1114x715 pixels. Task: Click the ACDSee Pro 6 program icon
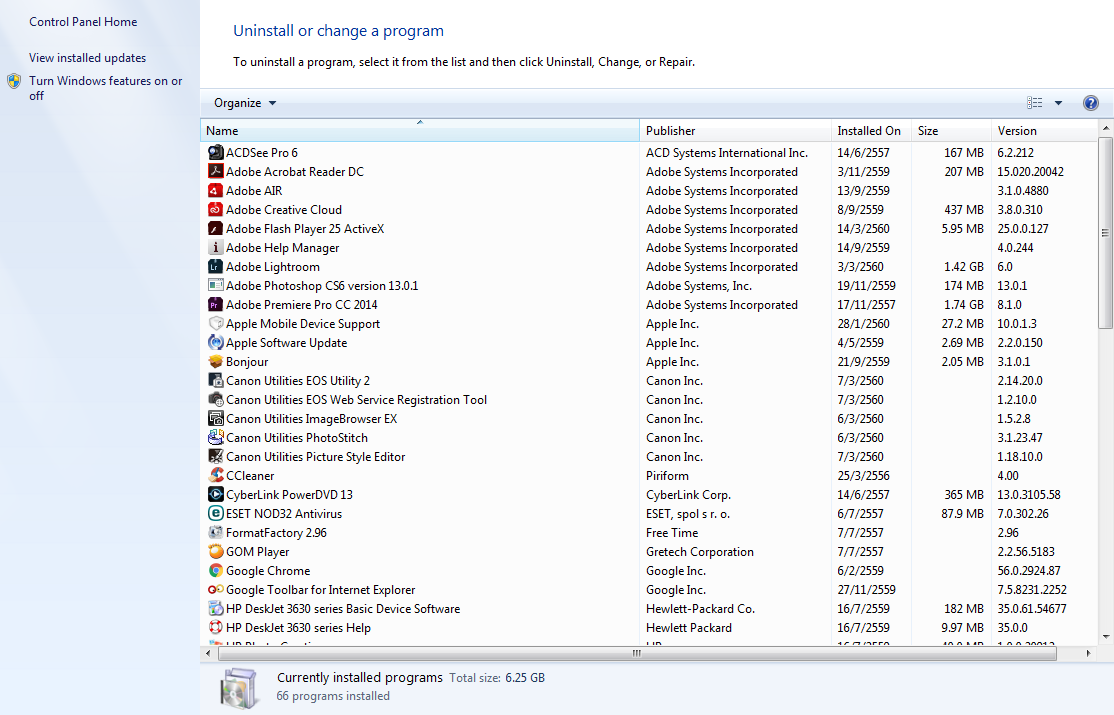coord(215,152)
